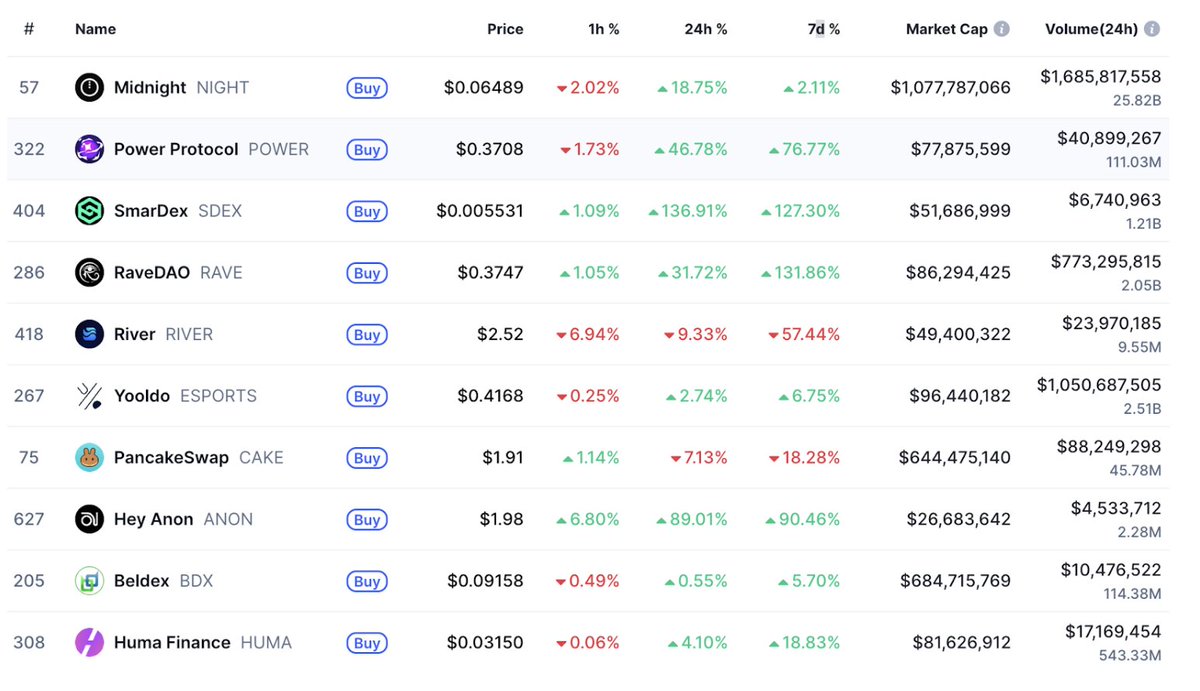The image size is (1200, 691).
Task: Click the RaveDAO coin logo
Action: [89, 273]
